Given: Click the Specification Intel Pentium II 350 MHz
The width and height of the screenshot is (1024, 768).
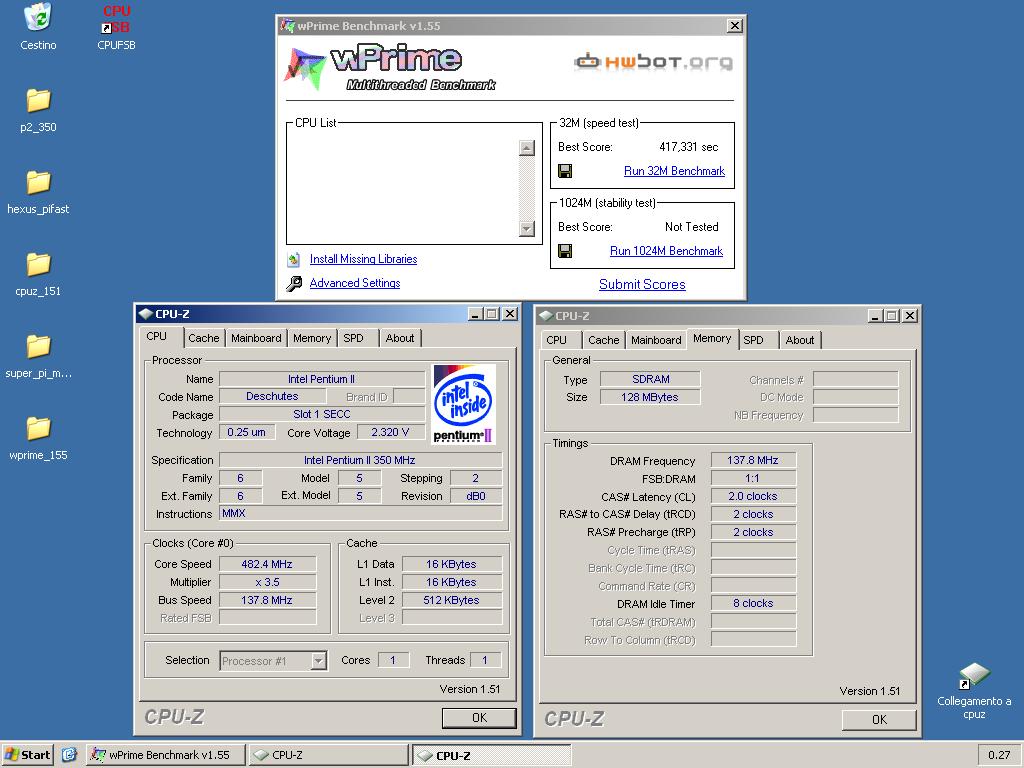Looking at the screenshot, I should 360,460.
